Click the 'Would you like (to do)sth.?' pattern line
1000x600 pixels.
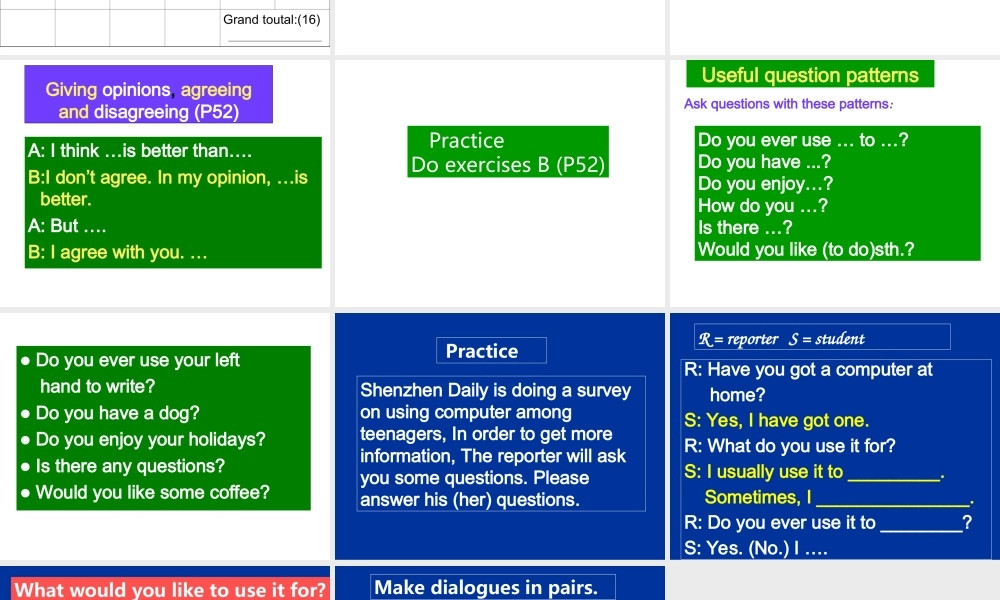pyautogui.click(x=806, y=249)
